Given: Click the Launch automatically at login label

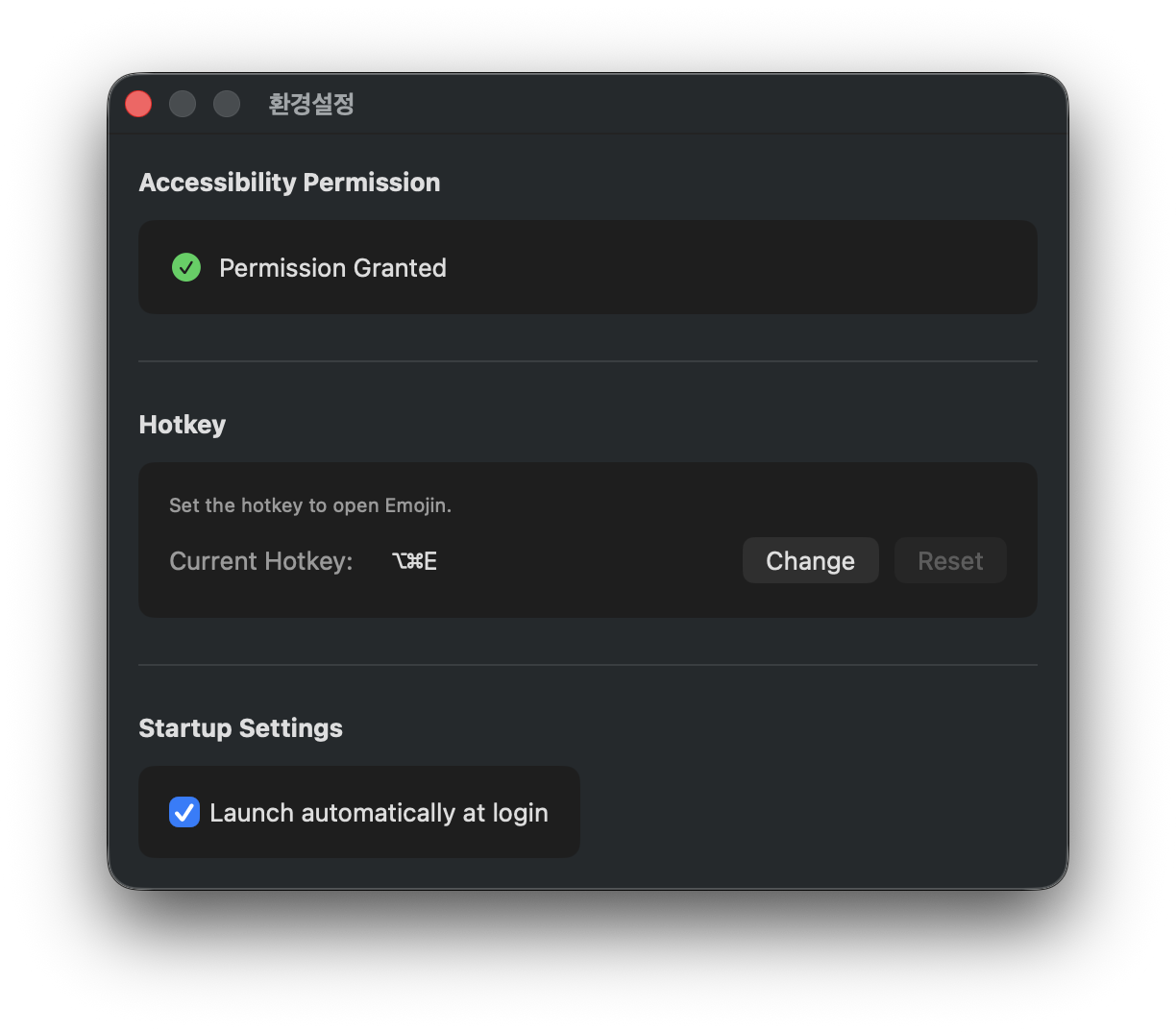Looking at the screenshot, I should tap(379, 812).
